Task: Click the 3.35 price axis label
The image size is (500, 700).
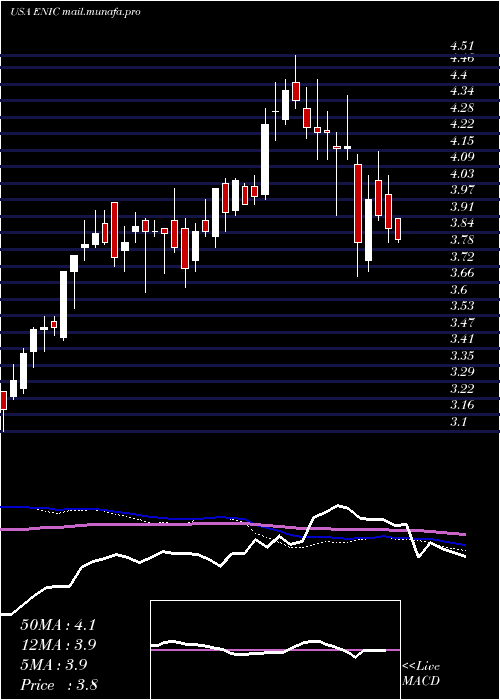Action: tap(462, 355)
